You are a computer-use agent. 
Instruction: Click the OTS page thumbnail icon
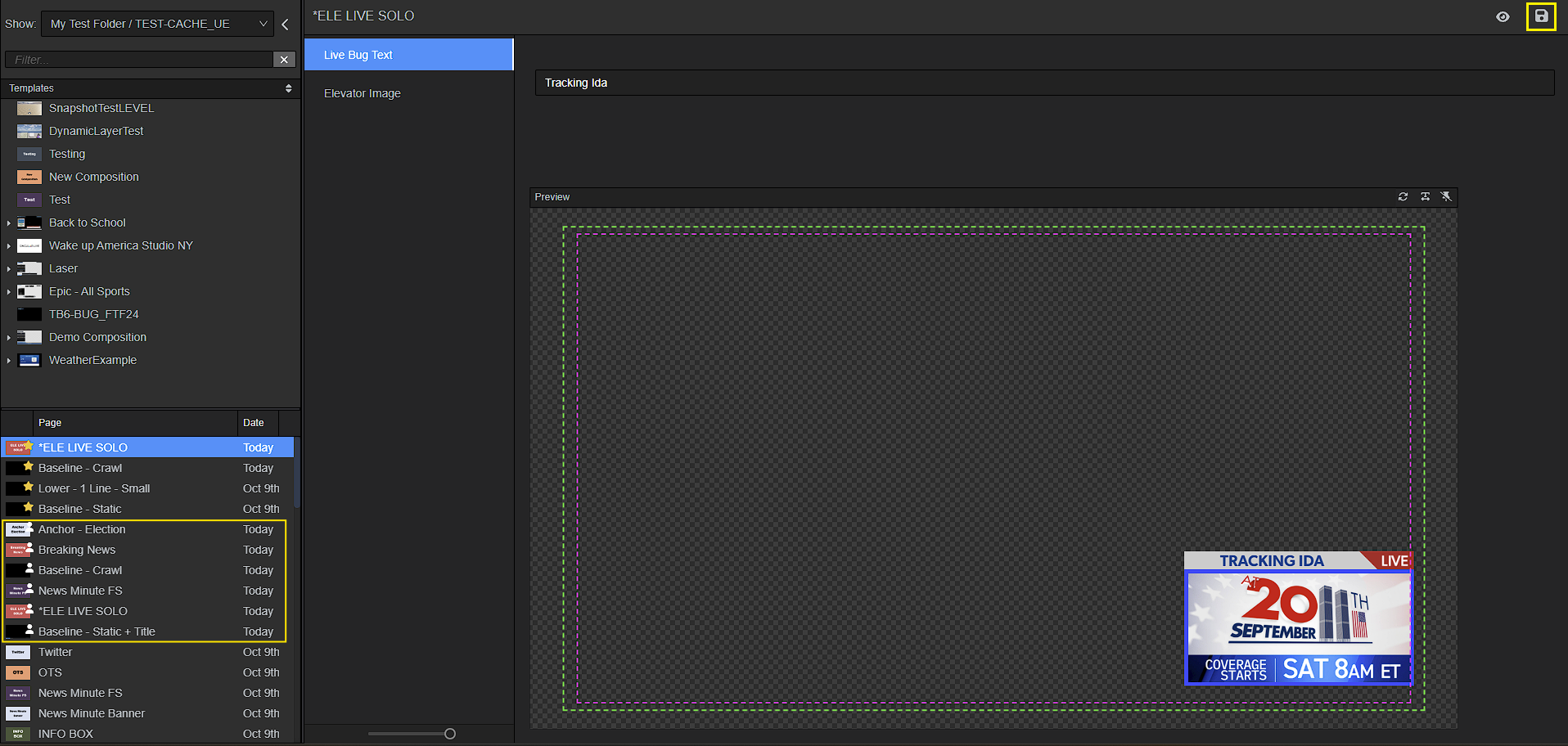18,672
